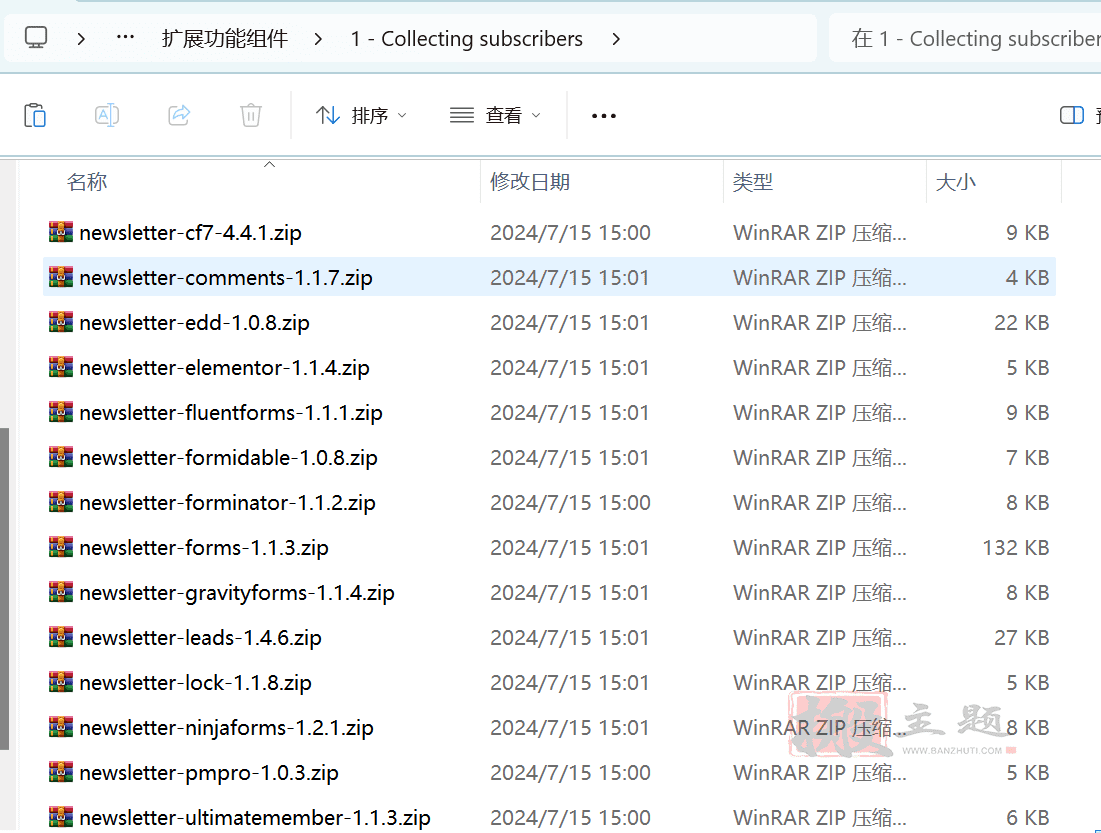Click WinRAR icon of newsletter-comments-1.1.7.zip
The width and height of the screenshot is (1101, 833).
61,277
